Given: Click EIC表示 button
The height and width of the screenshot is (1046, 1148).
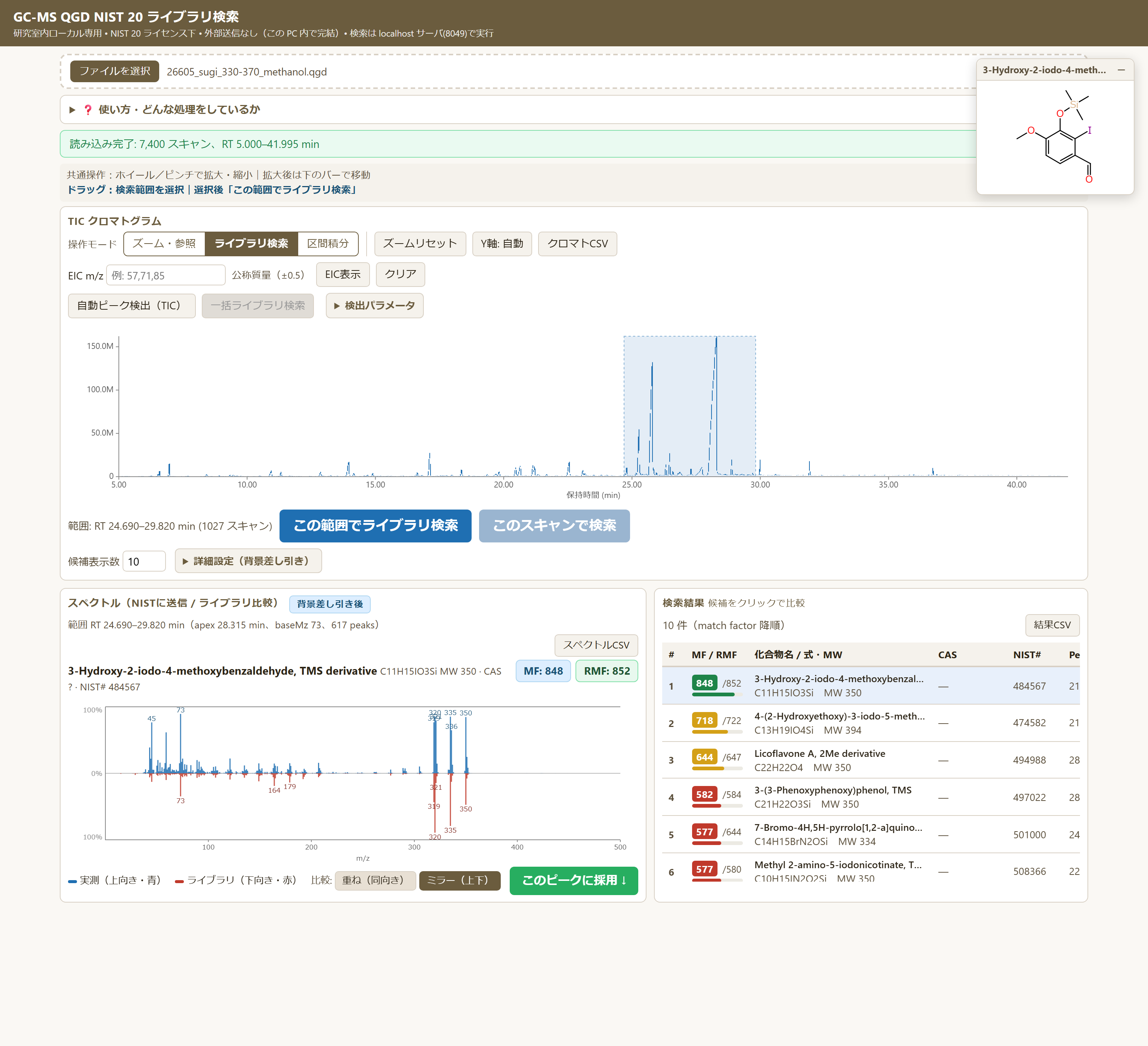Looking at the screenshot, I should coord(342,274).
